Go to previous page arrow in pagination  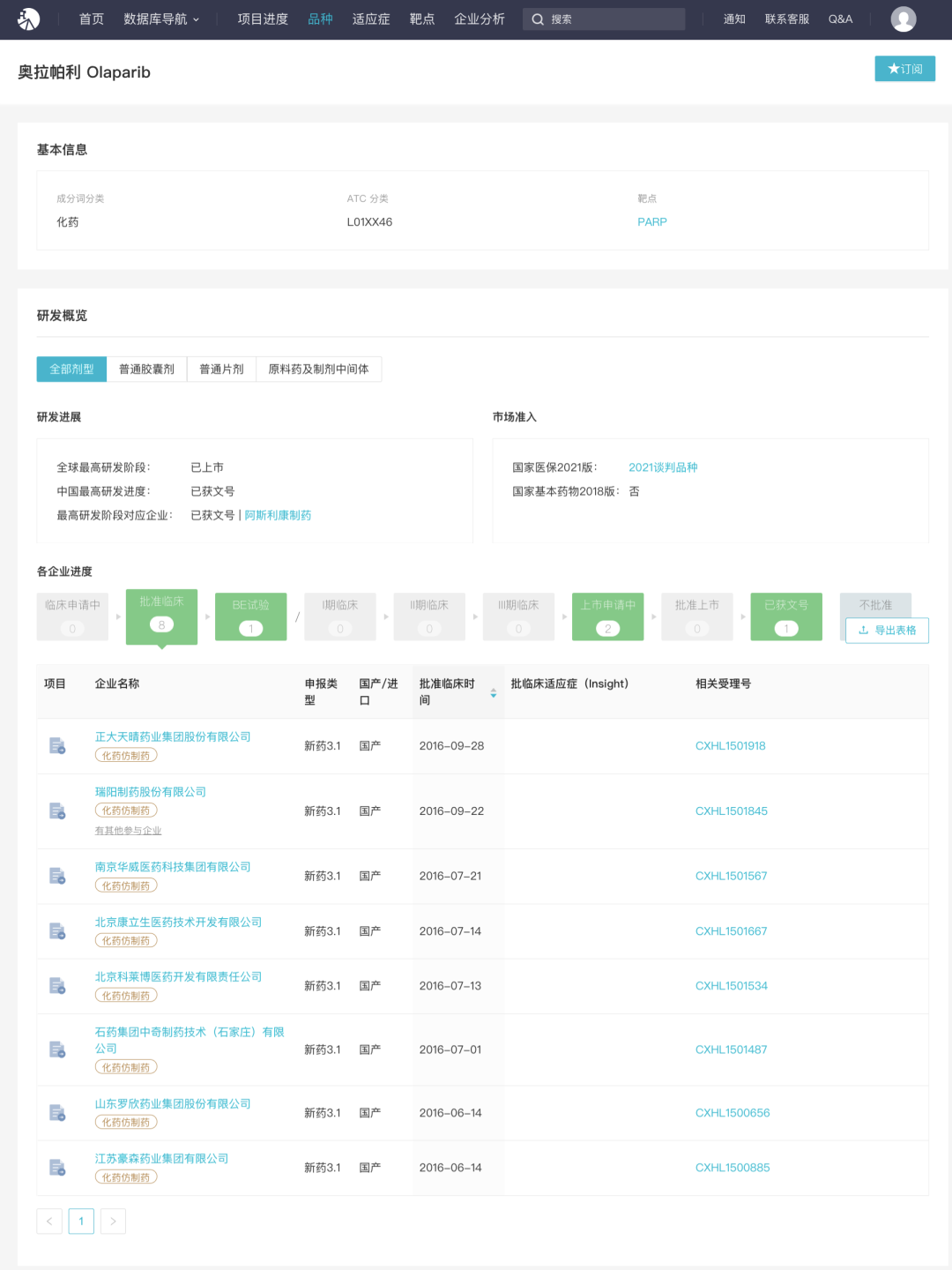pyautogui.click(x=49, y=1221)
